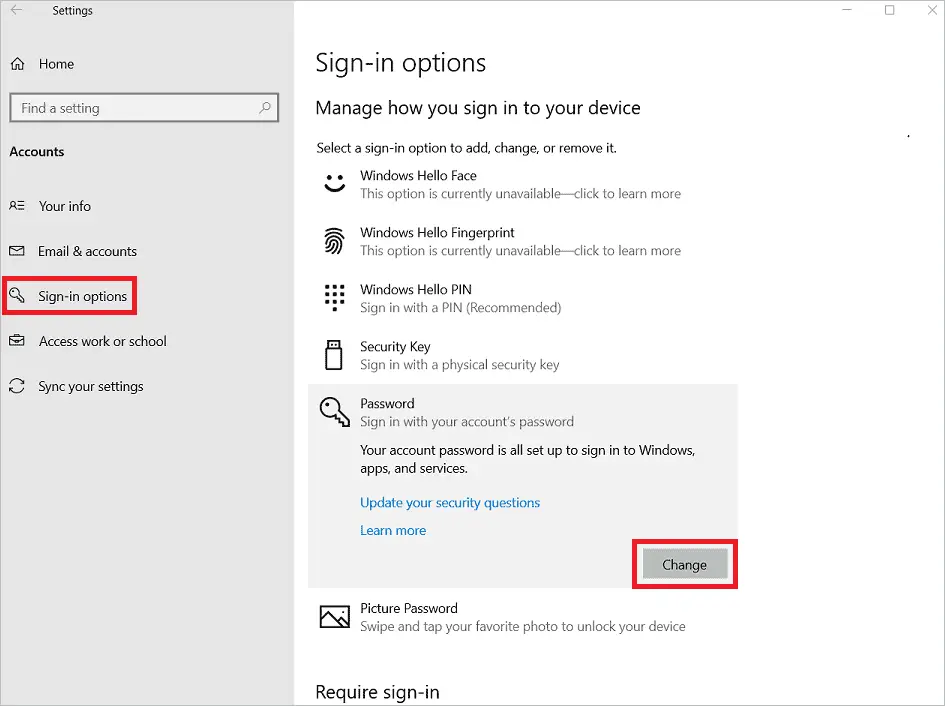This screenshot has width=945, height=706.
Task: Expand Windows Hello PIN option
Action: click(x=523, y=298)
